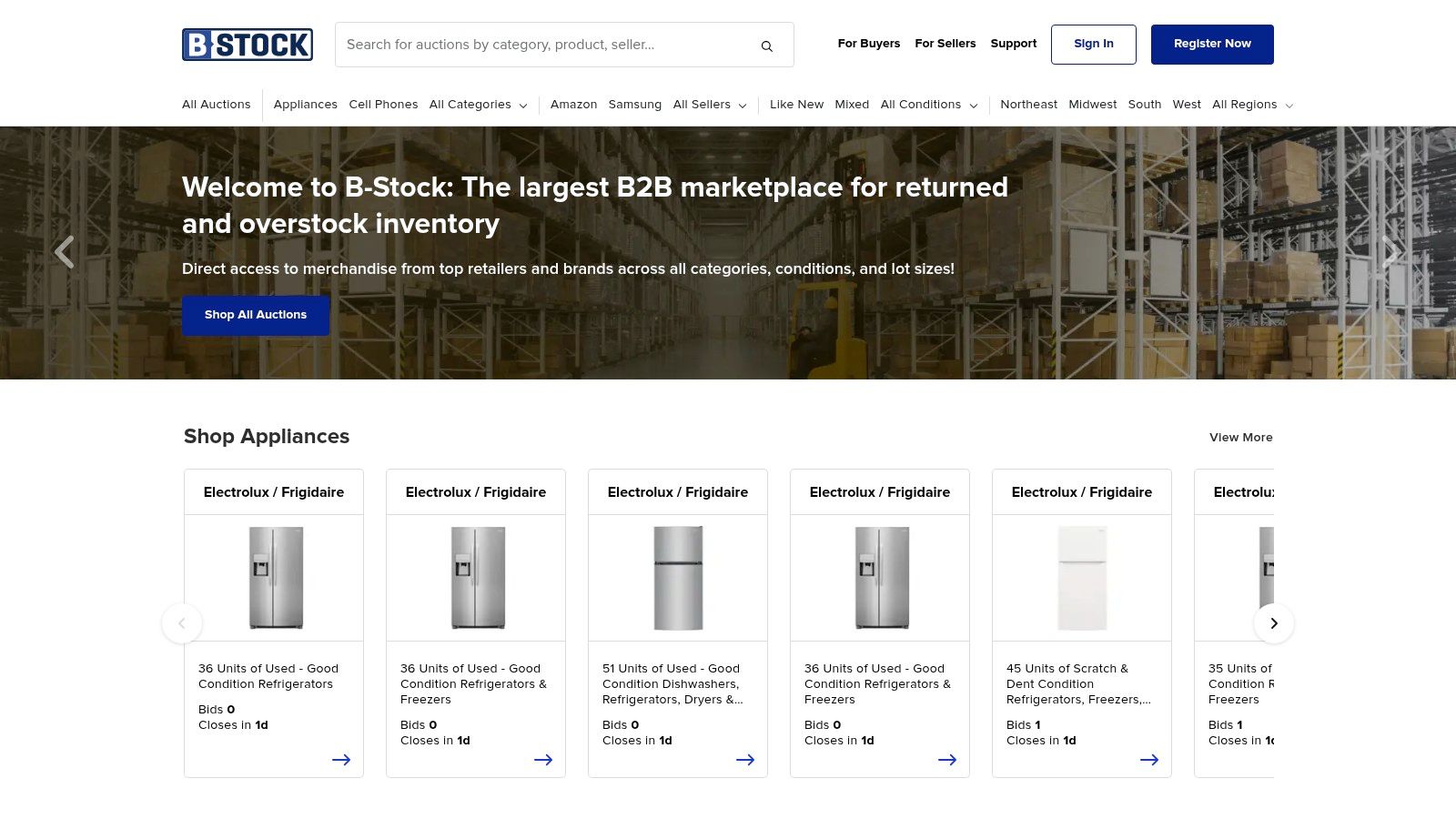
Task: Open the 45 Units Scratch & Dent listing arrow
Action: click(1149, 760)
